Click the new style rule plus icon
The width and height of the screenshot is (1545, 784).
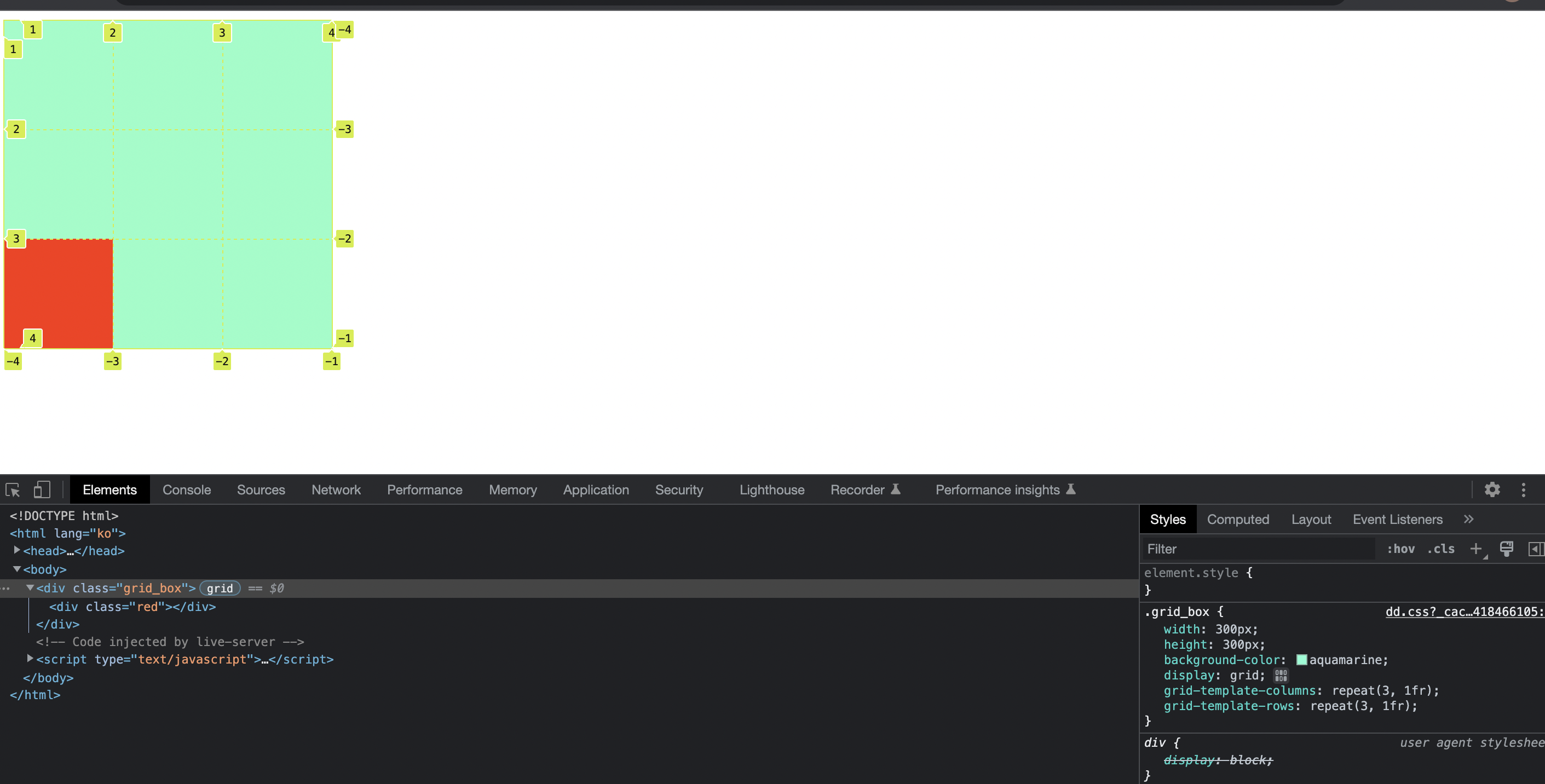coord(1475,549)
